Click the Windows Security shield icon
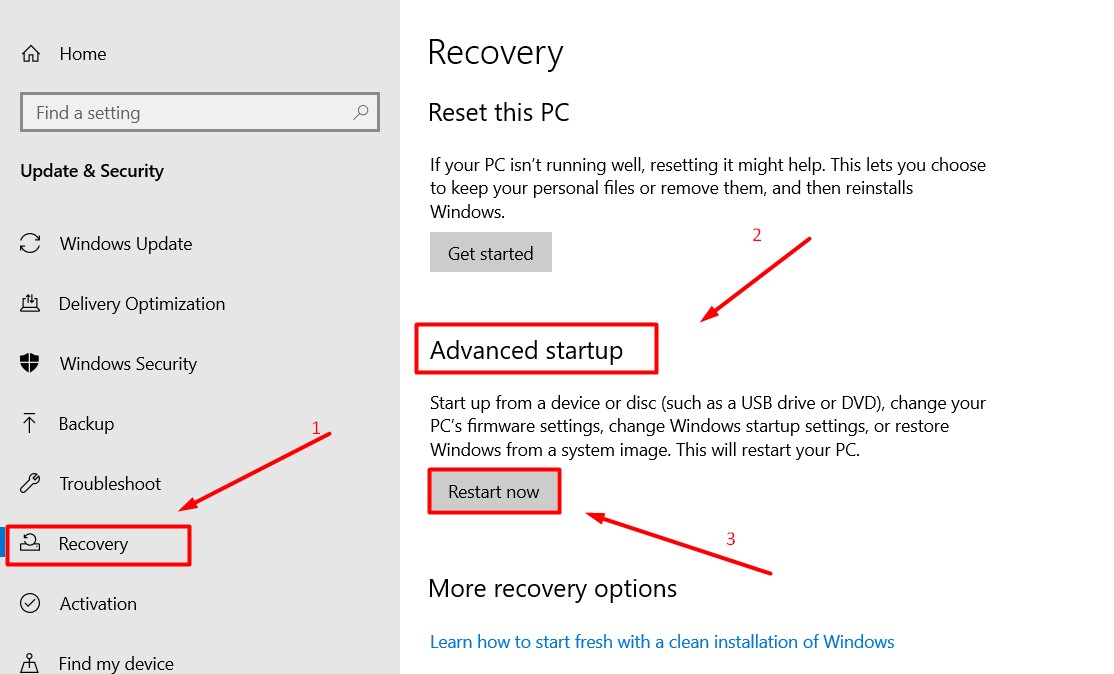The image size is (1114, 674). 30,363
